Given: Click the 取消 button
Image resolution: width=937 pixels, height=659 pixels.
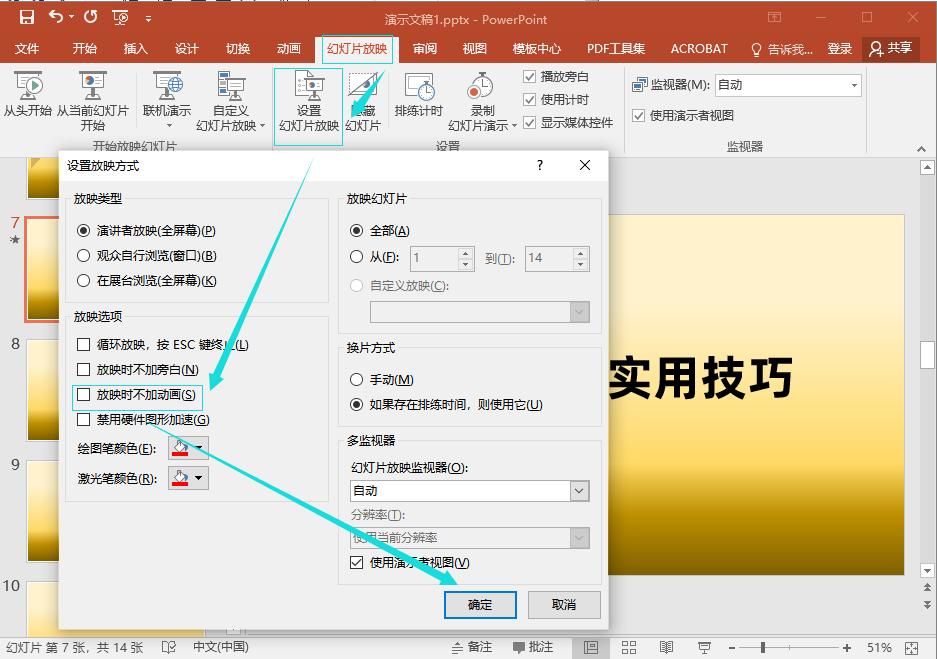Looking at the screenshot, I should [x=564, y=604].
